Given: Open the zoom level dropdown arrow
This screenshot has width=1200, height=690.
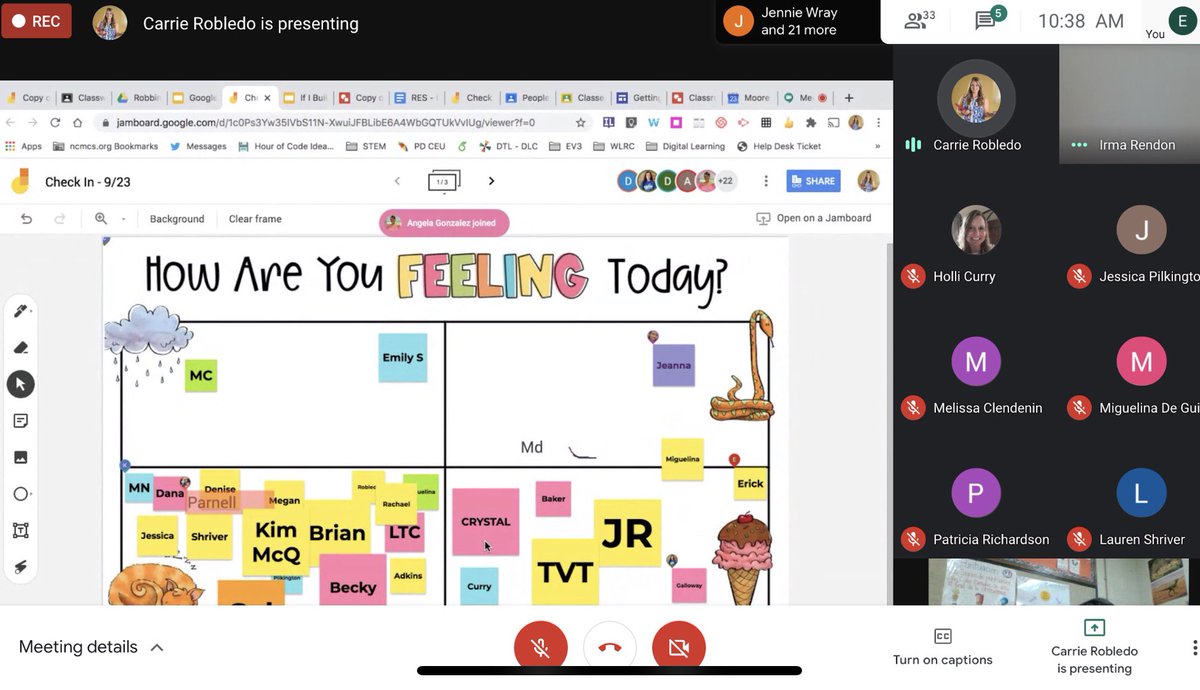Looking at the screenshot, I should coord(124,219).
